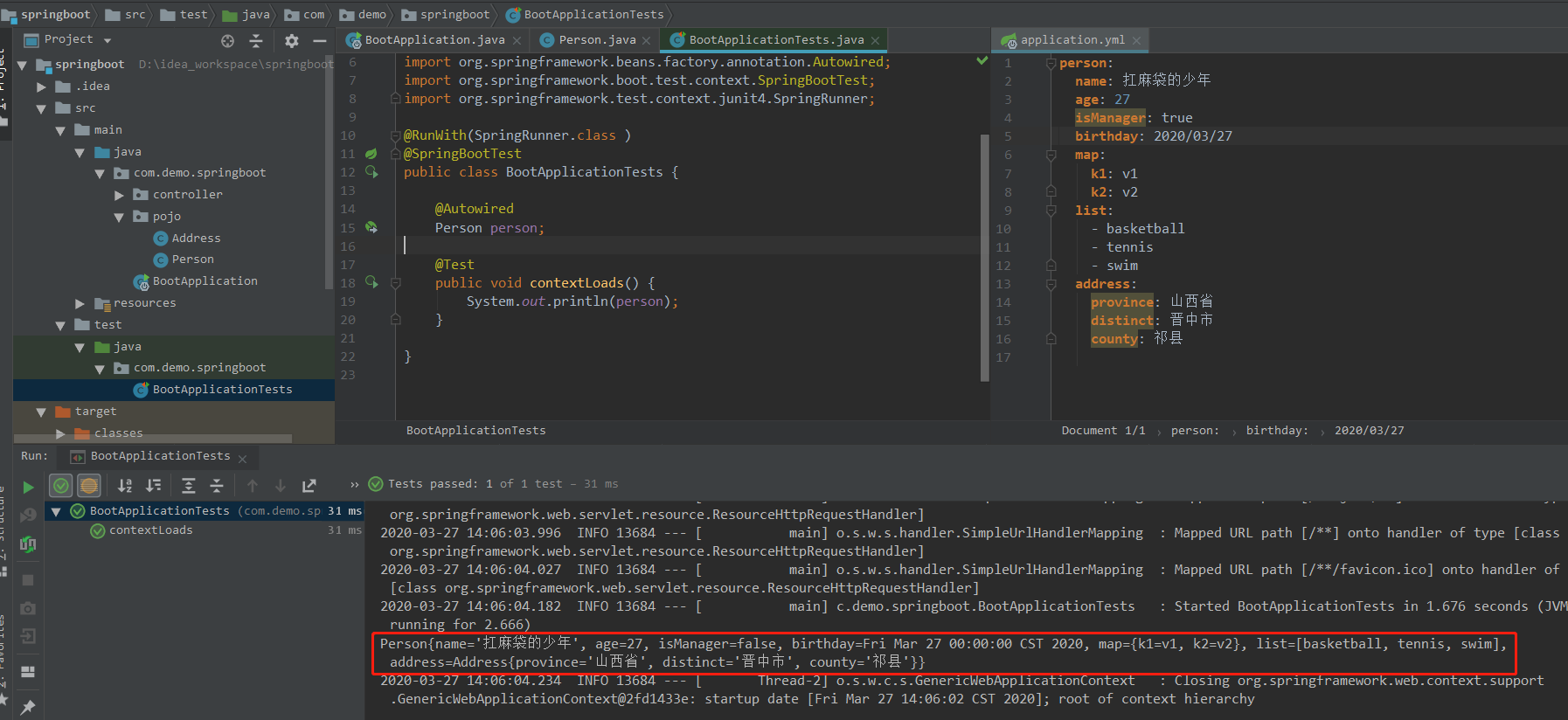Click springboot breadcrumb at top left
This screenshot has width=1568, height=720.
tap(46, 14)
